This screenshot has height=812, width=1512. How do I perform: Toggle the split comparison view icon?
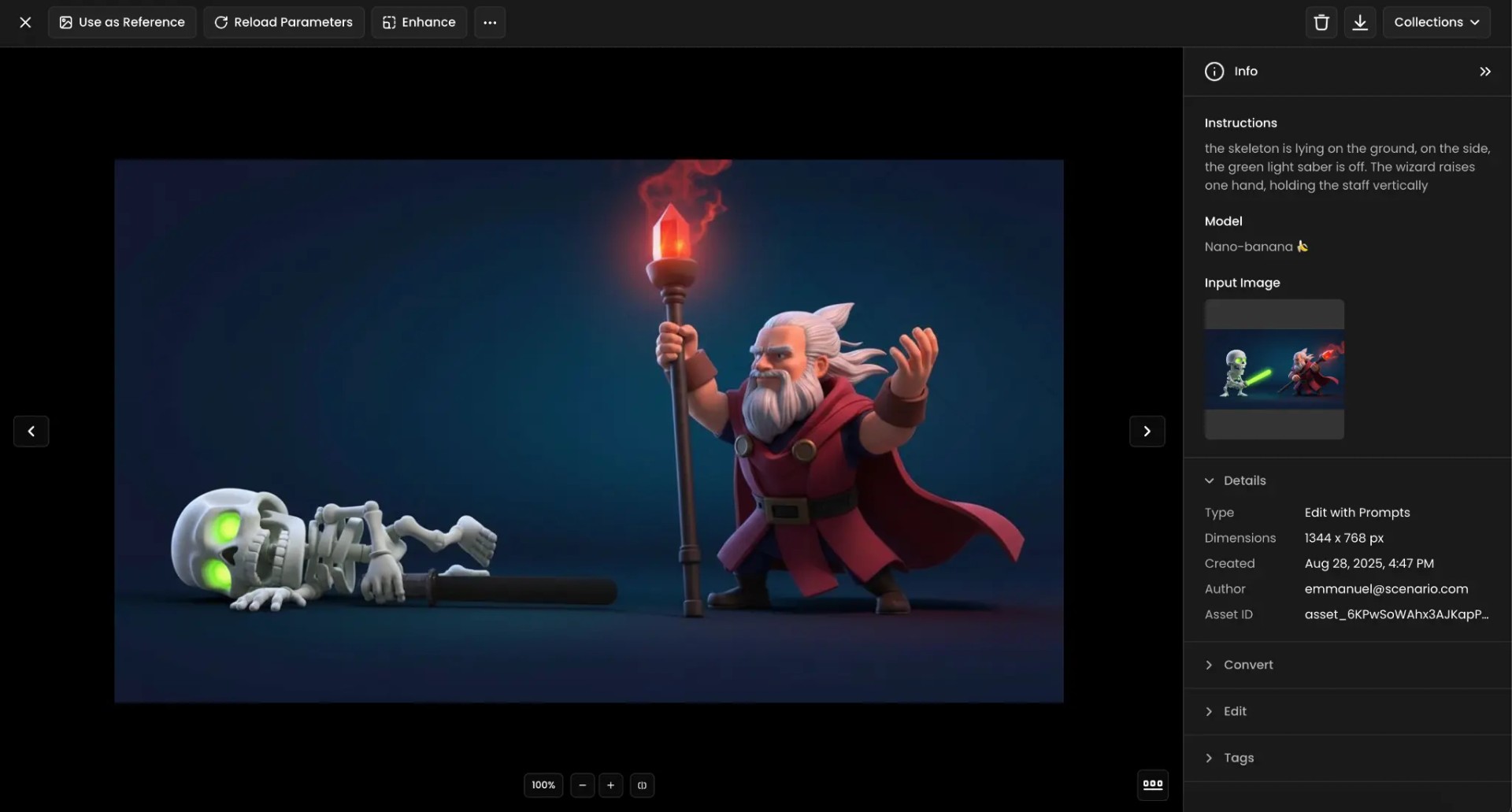pos(643,784)
